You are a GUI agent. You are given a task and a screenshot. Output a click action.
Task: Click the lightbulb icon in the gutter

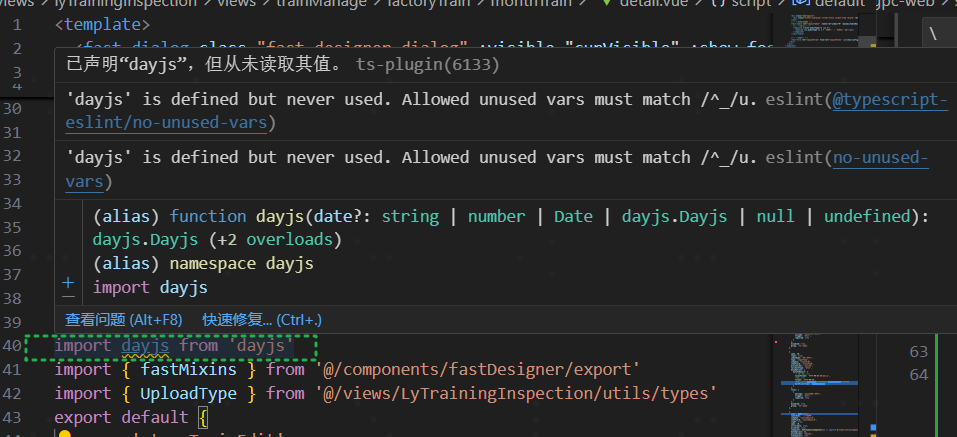tap(64, 434)
